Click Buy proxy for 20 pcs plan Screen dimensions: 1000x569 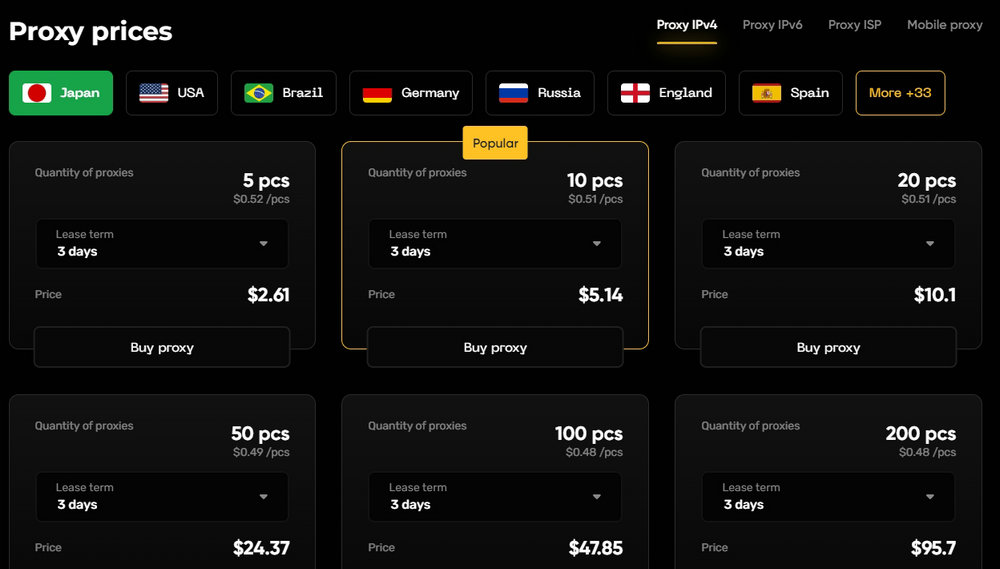click(828, 348)
